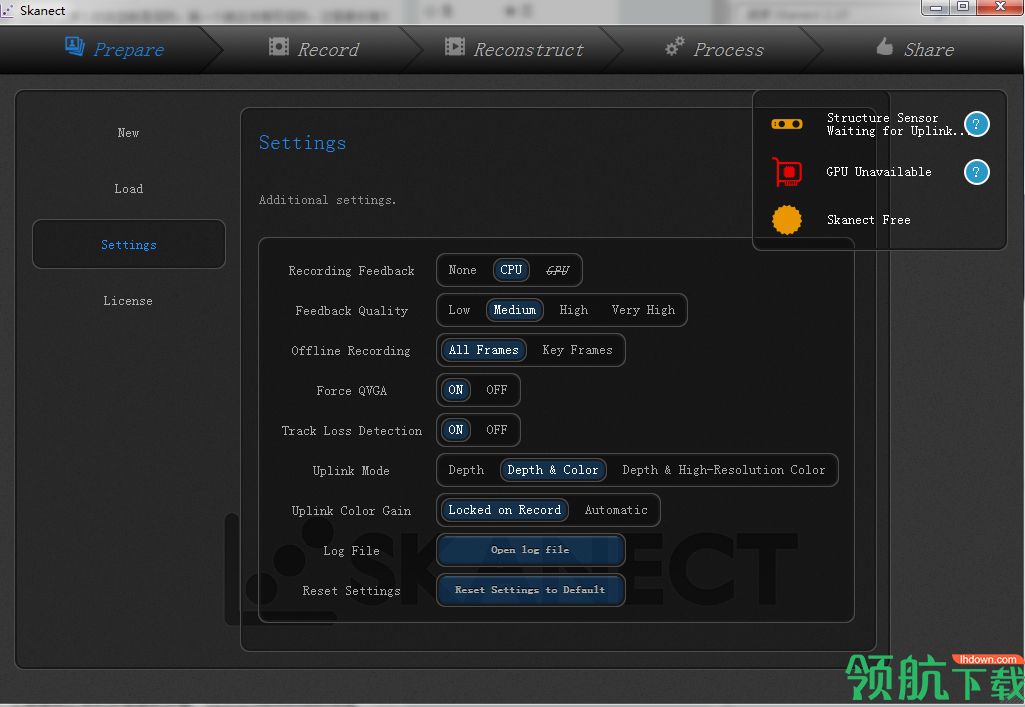Choose Key Frames for Offline Recording
This screenshot has width=1025, height=707.
click(577, 350)
